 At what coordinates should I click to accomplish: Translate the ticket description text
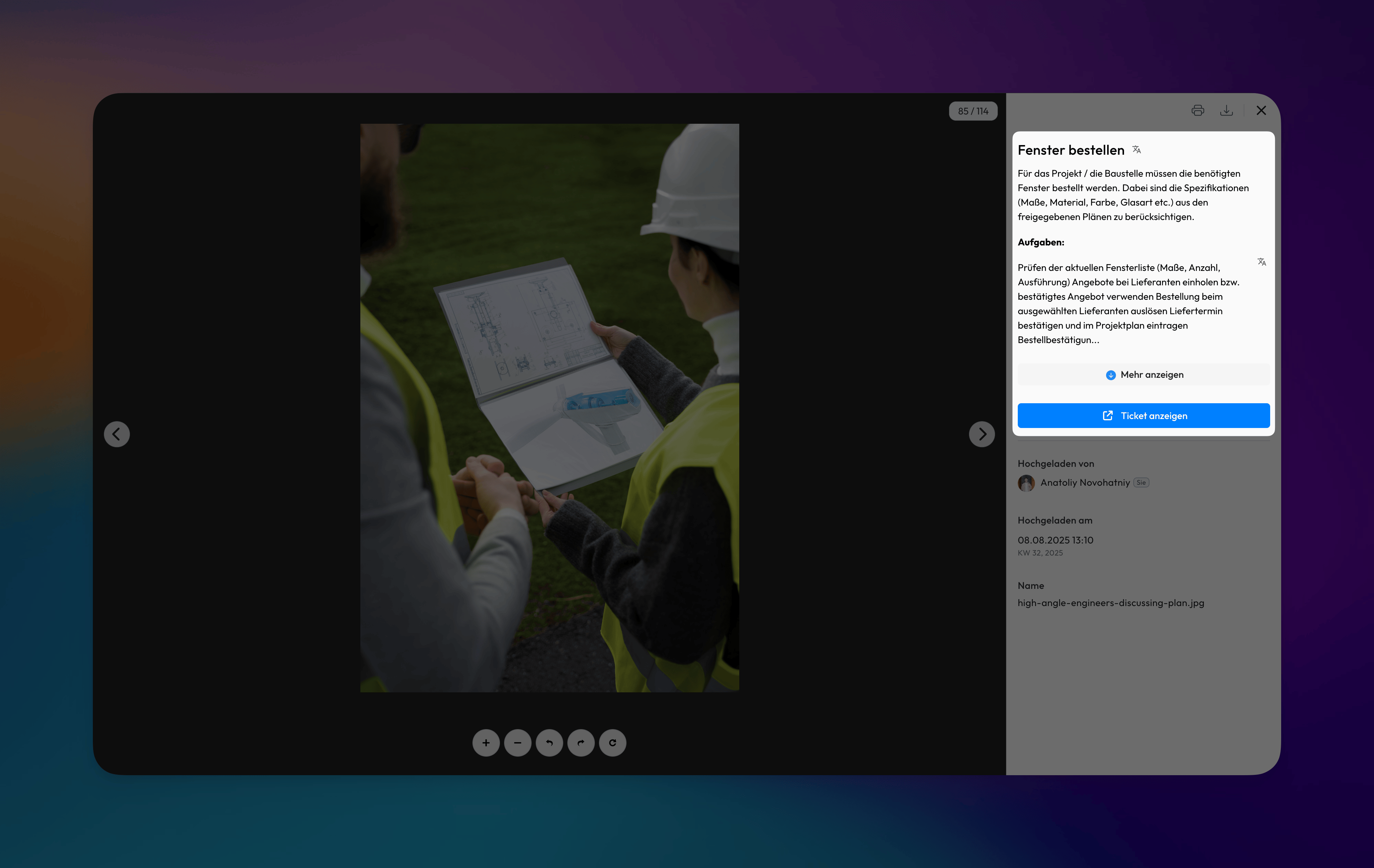click(x=1262, y=262)
